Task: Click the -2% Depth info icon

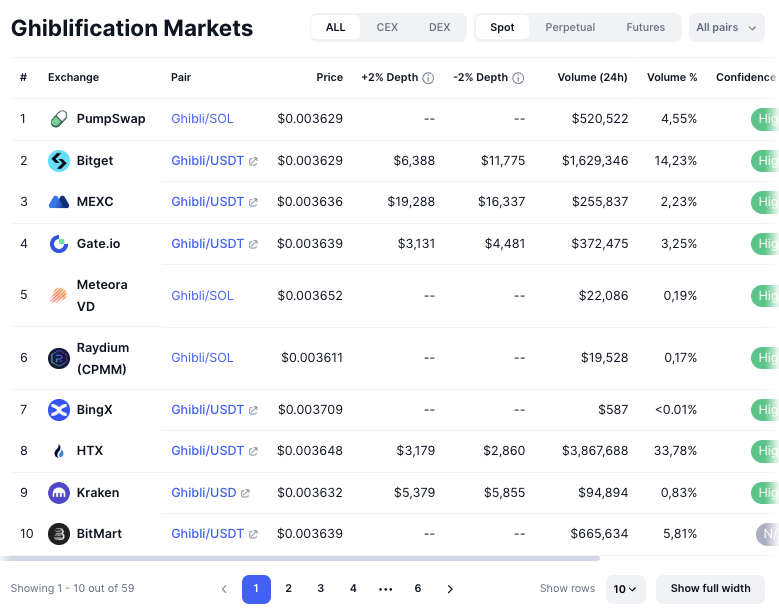Action: 518,78
